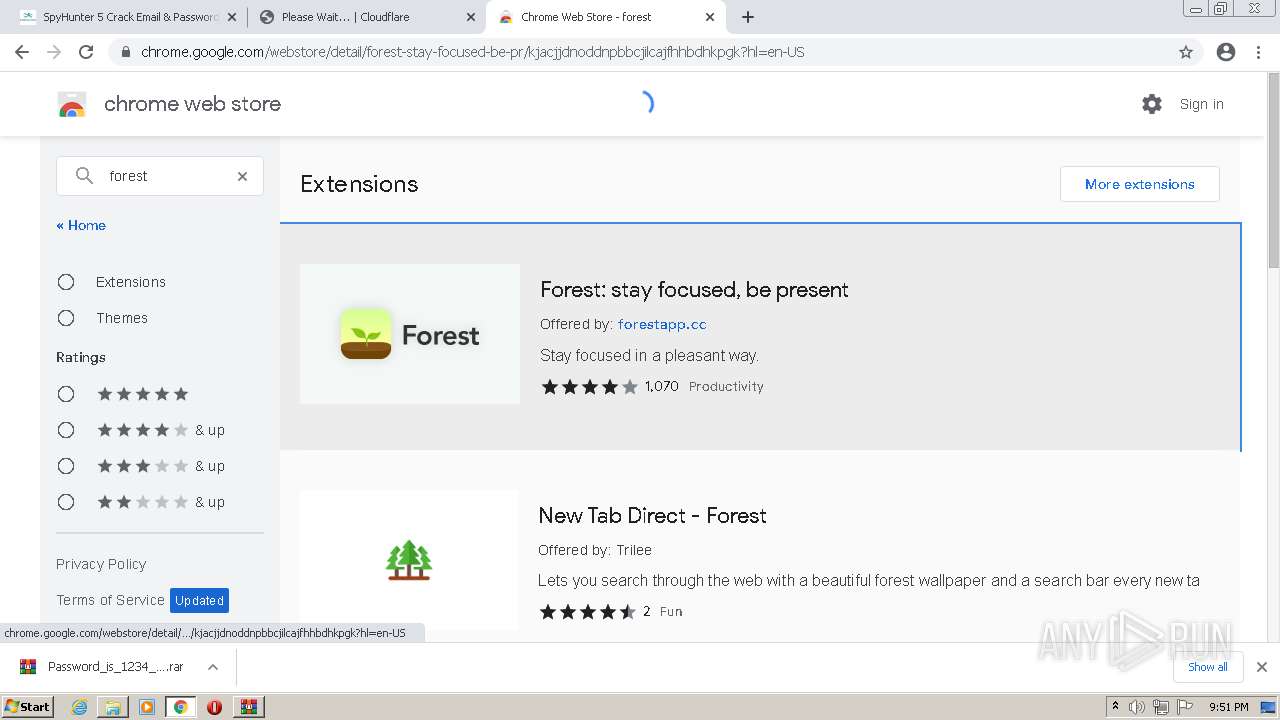
Task: Open the Windows Start menu
Action: 28,706
